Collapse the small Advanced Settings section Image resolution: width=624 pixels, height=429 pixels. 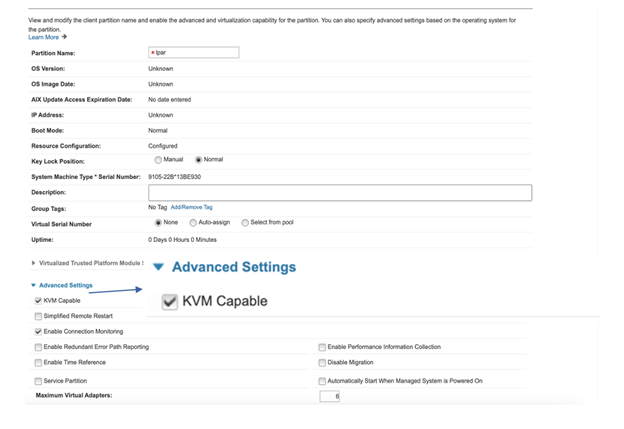click(33, 285)
